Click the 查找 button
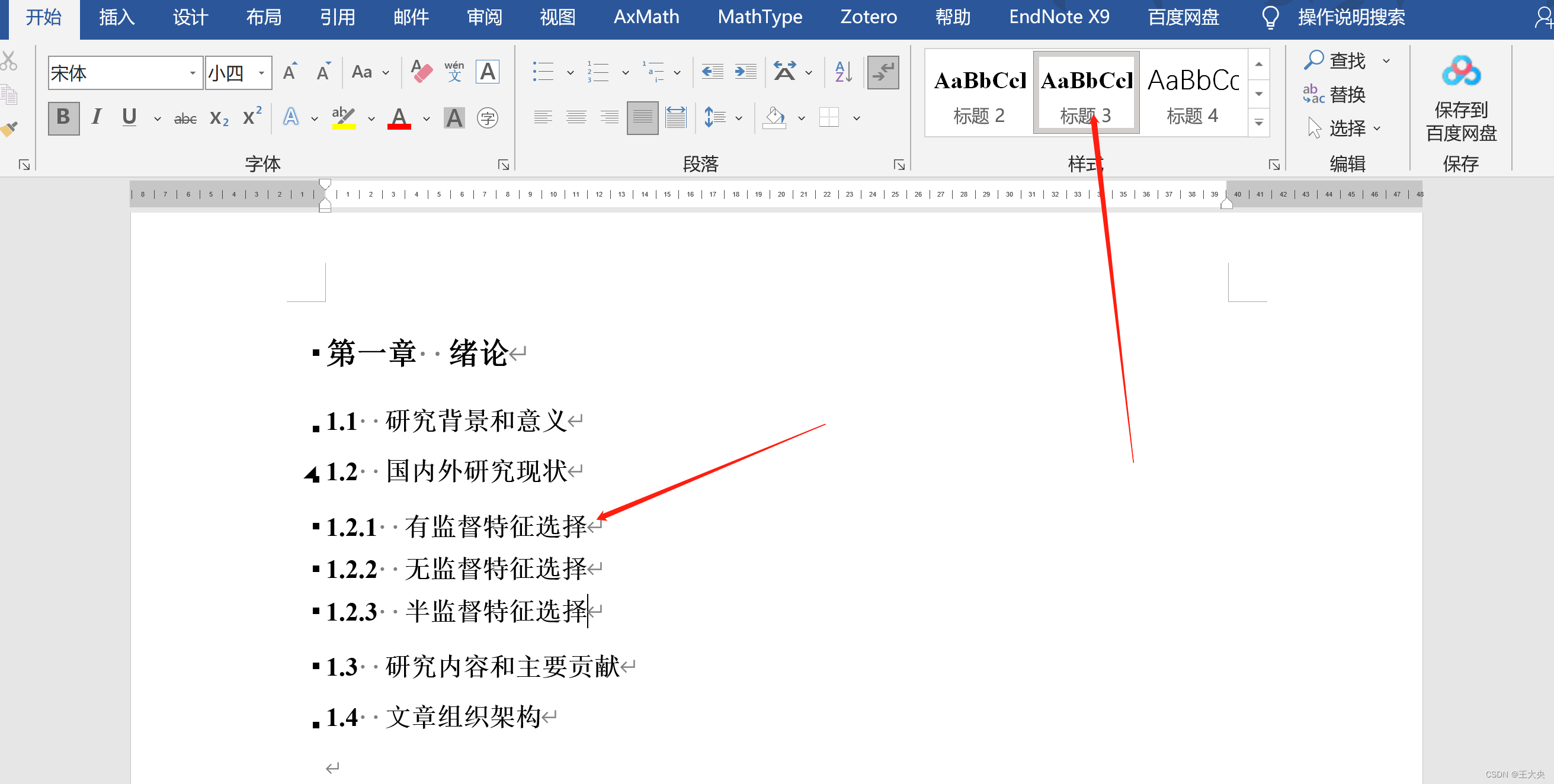This screenshot has height=784, width=1554. pyautogui.click(x=1334, y=60)
